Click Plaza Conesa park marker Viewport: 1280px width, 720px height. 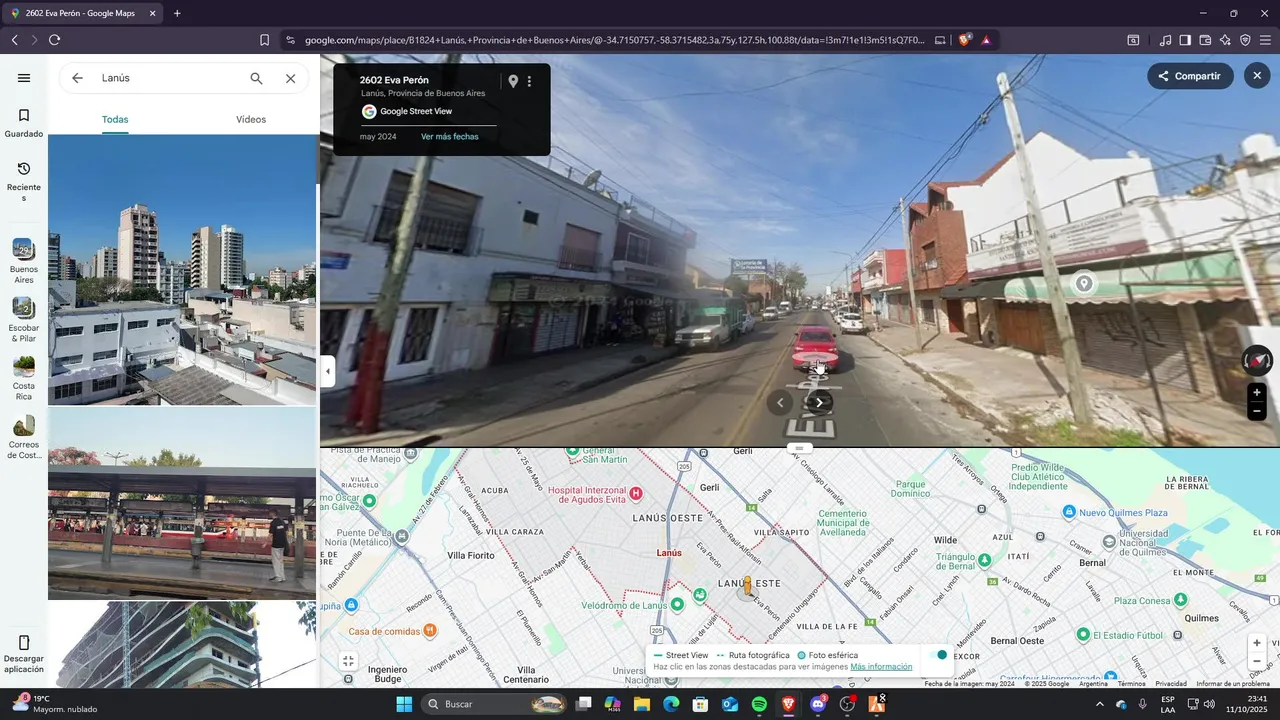pyautogui.click(x=1180, y=600)
